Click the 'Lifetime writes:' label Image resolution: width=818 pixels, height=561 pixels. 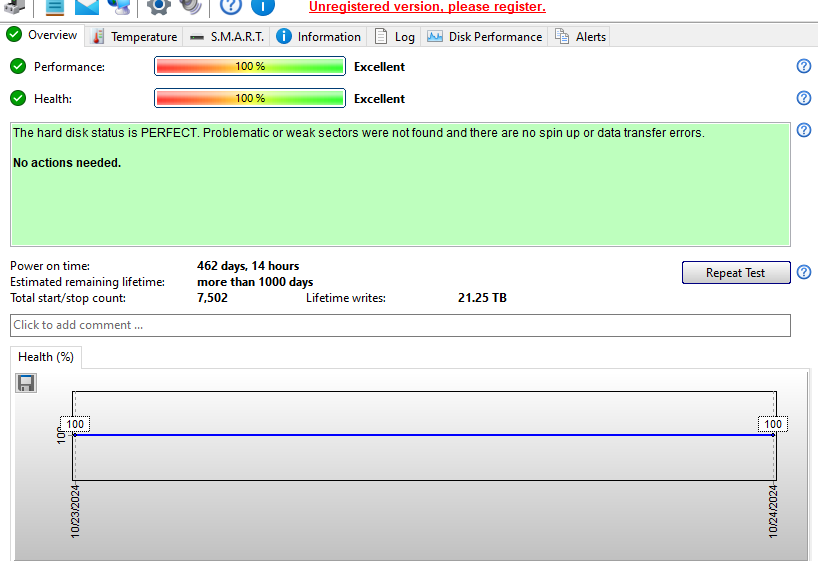[x=346, y=298]
